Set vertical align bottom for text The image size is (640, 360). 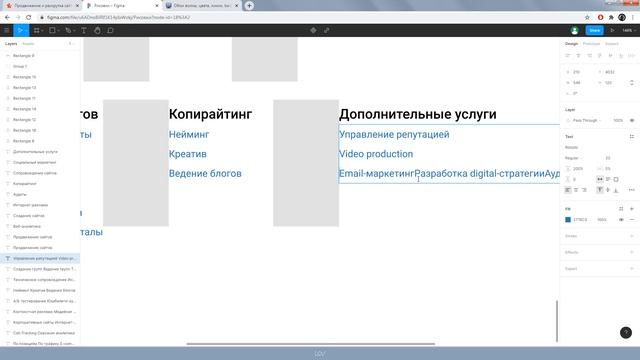pyautogui.click(x=616, y=190)
